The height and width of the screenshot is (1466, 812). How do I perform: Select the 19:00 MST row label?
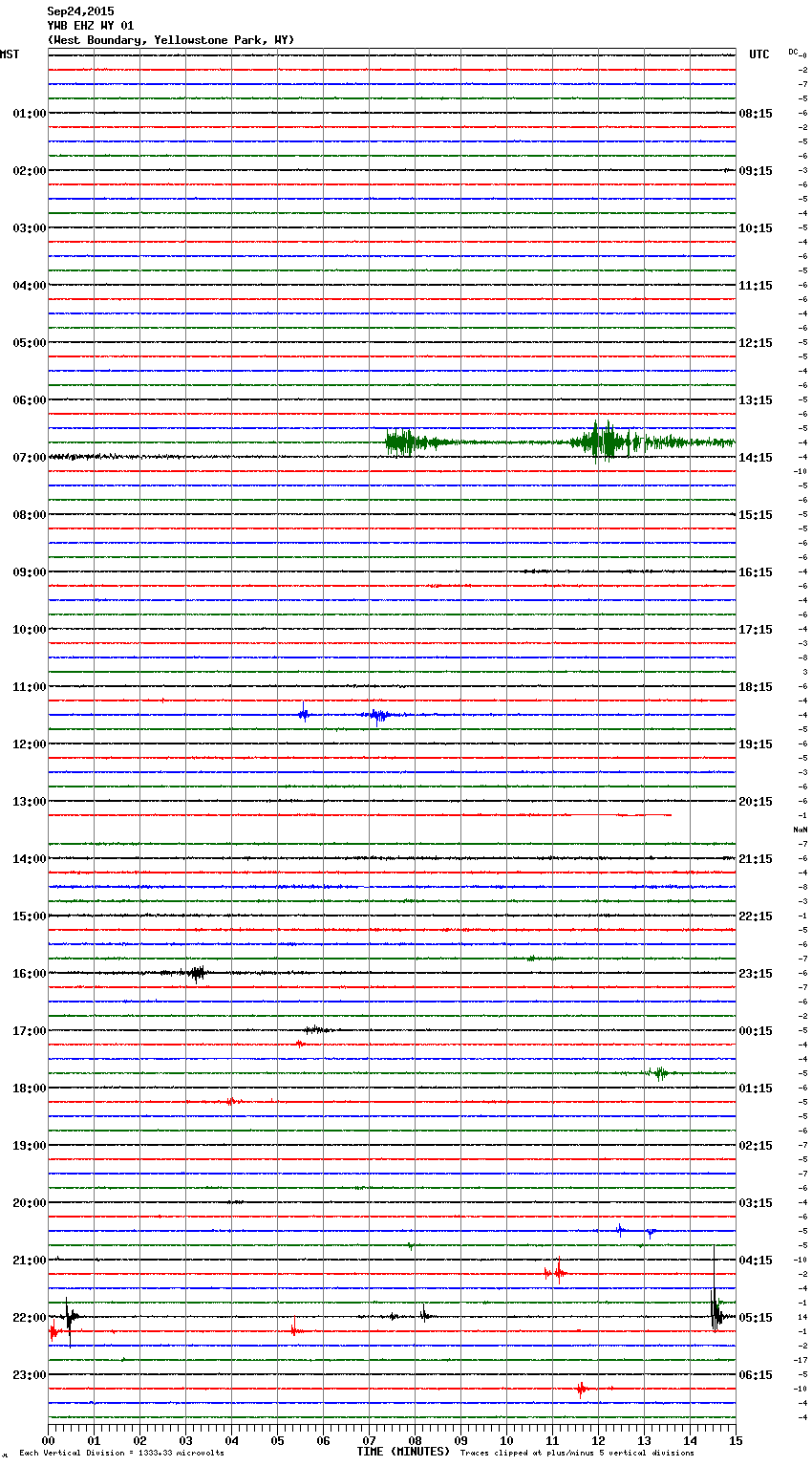pyautogui.click(x=30, y=1146)
